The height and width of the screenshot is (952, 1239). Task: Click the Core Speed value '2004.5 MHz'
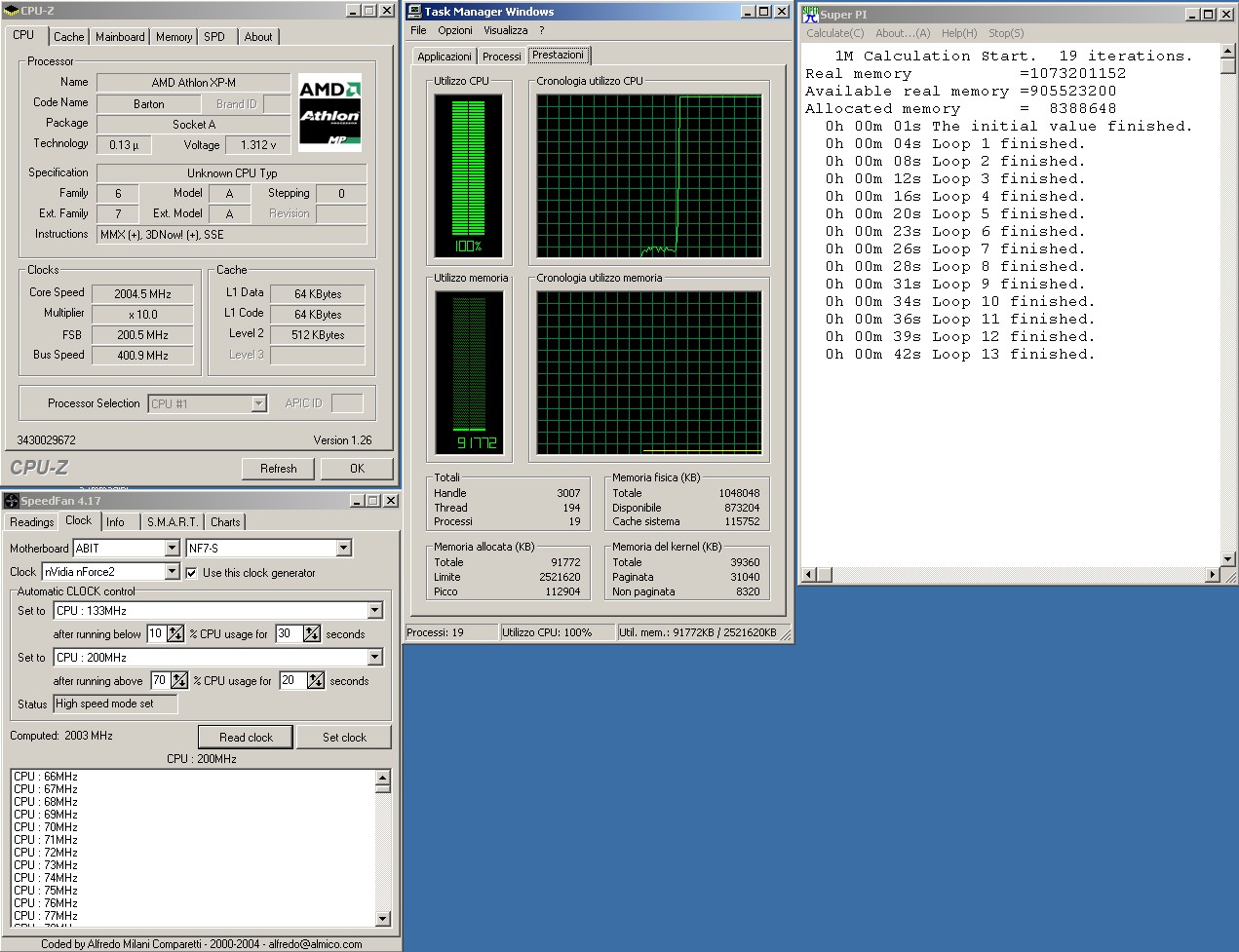click(x=142, y=293)
